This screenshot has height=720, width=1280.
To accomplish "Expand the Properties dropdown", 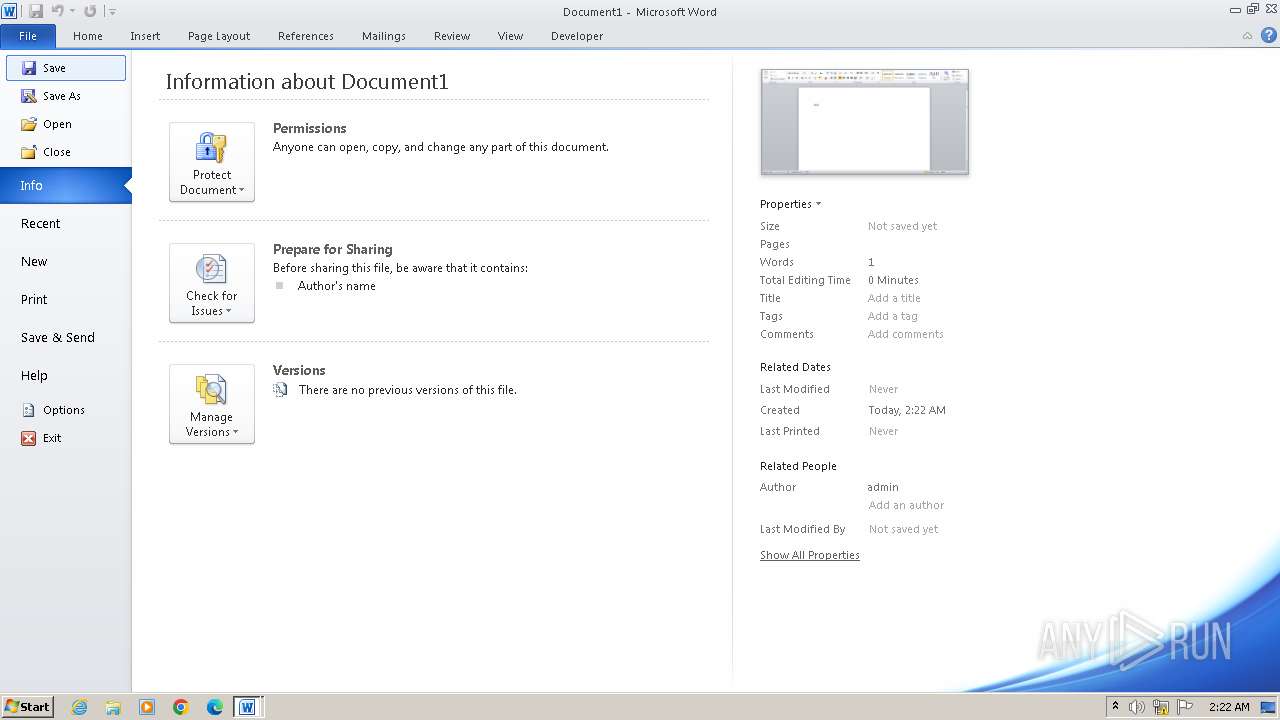I will coord(790,204).
